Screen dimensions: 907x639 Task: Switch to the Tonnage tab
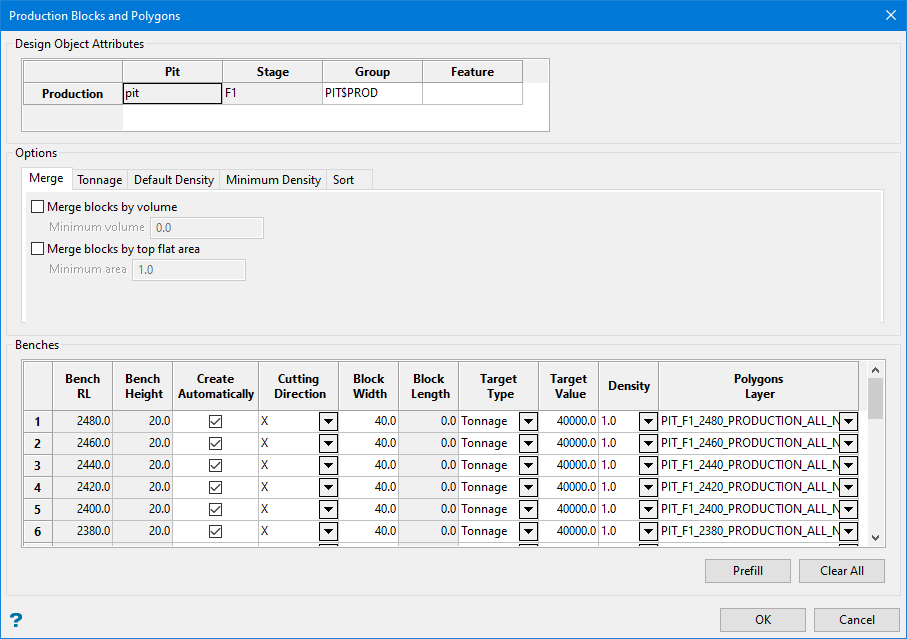coord(100,180)
